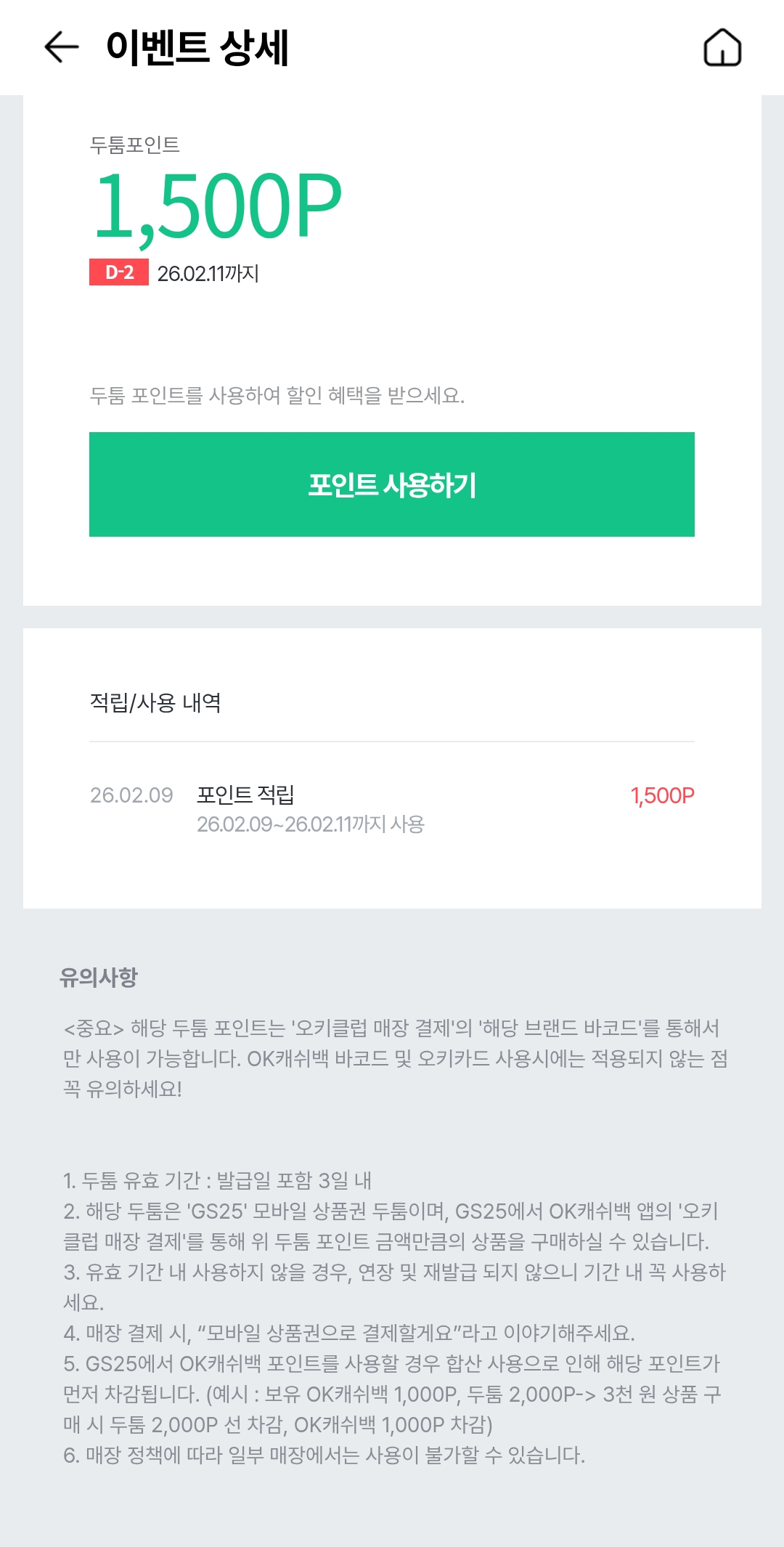
Task: Tap 26.02.09~26.02.11까지 사용 validity text
Action: [x=311, y=824]
